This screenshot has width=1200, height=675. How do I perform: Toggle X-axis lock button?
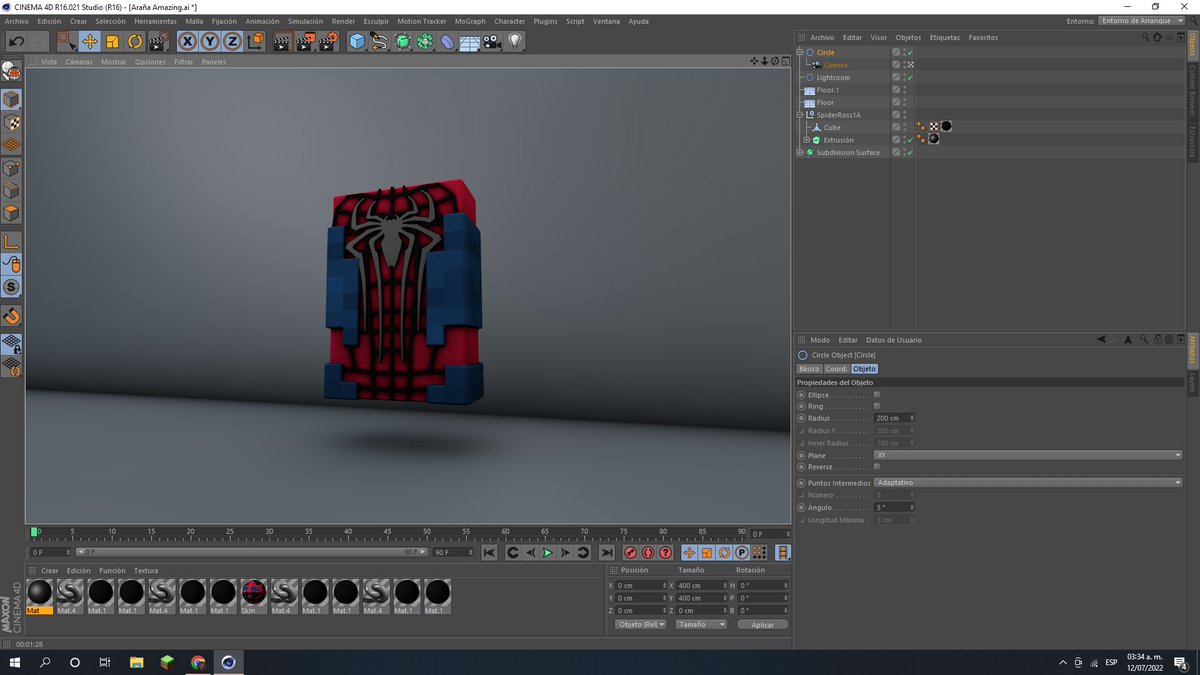(187, 41)
